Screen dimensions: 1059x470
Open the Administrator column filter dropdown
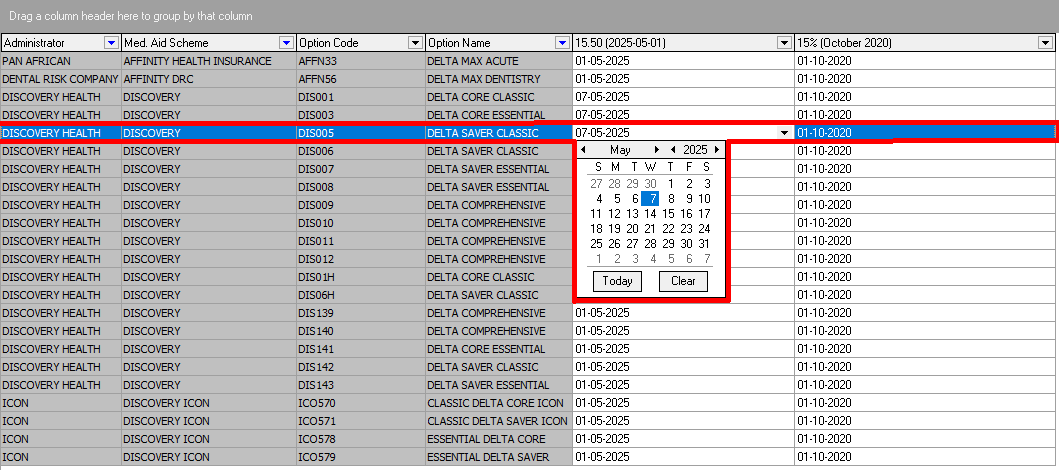point(111,43)
